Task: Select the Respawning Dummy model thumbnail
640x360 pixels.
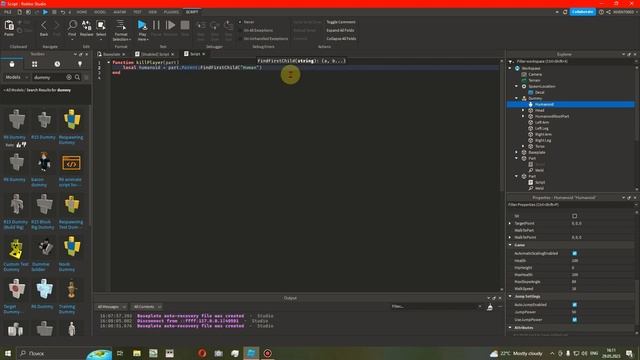Action: click(71, 119)
